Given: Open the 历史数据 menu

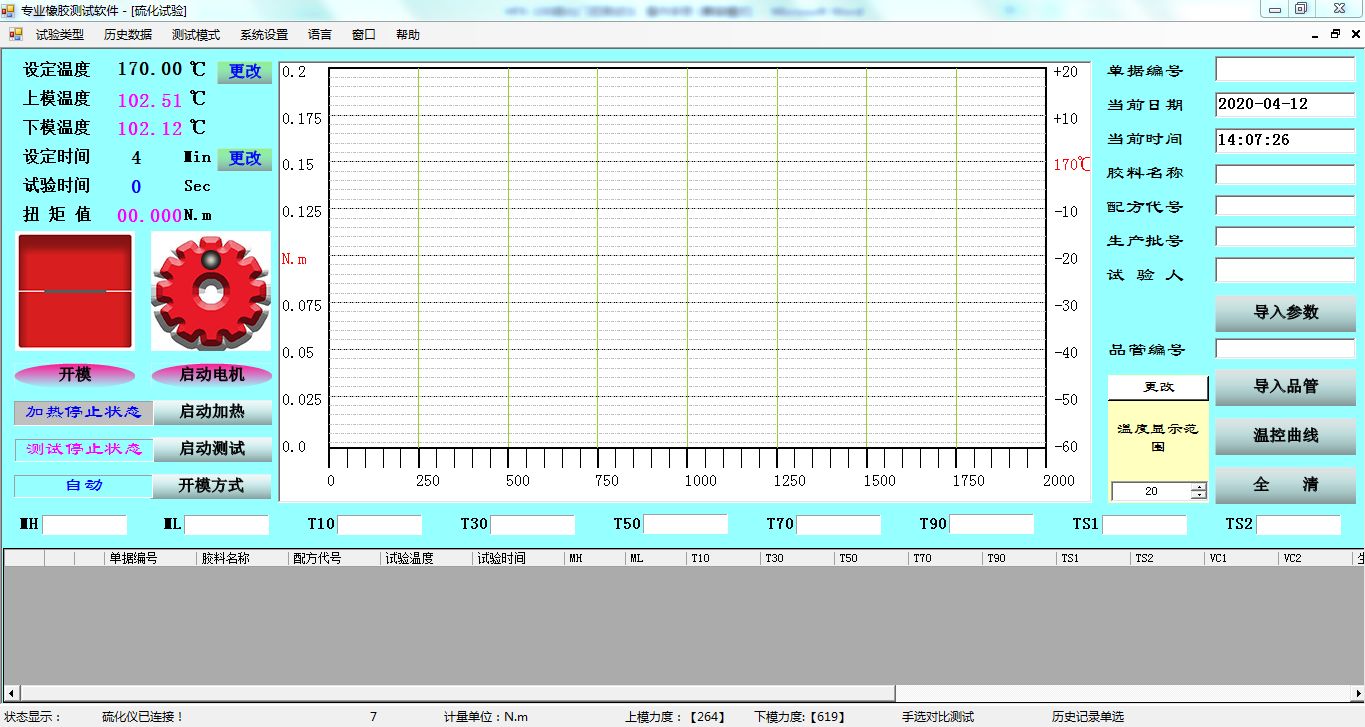Looking at the screenshot, I should (x=128, y=34).
